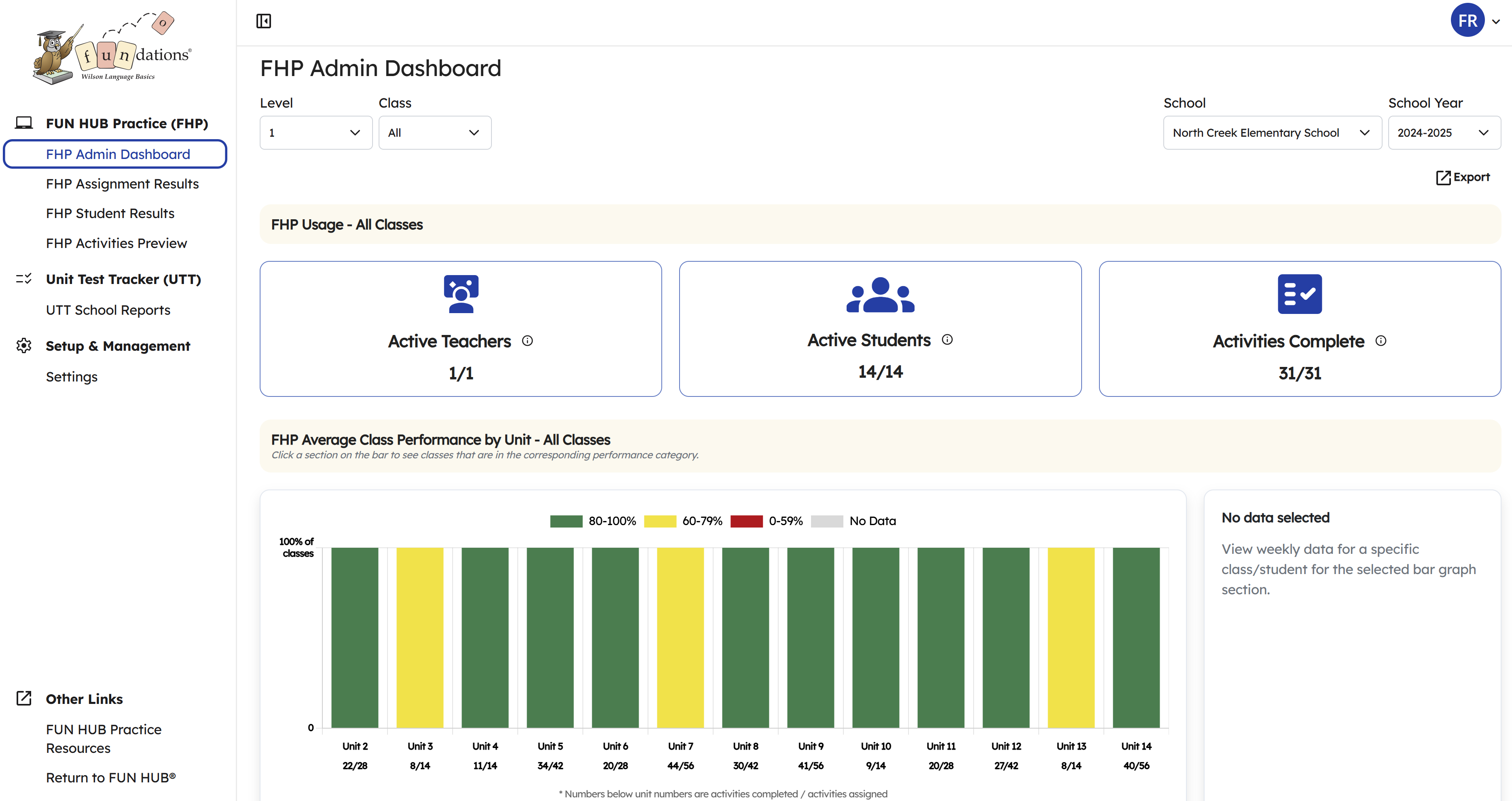Click the green Unit 11 bar

click(x=941, y=637)
